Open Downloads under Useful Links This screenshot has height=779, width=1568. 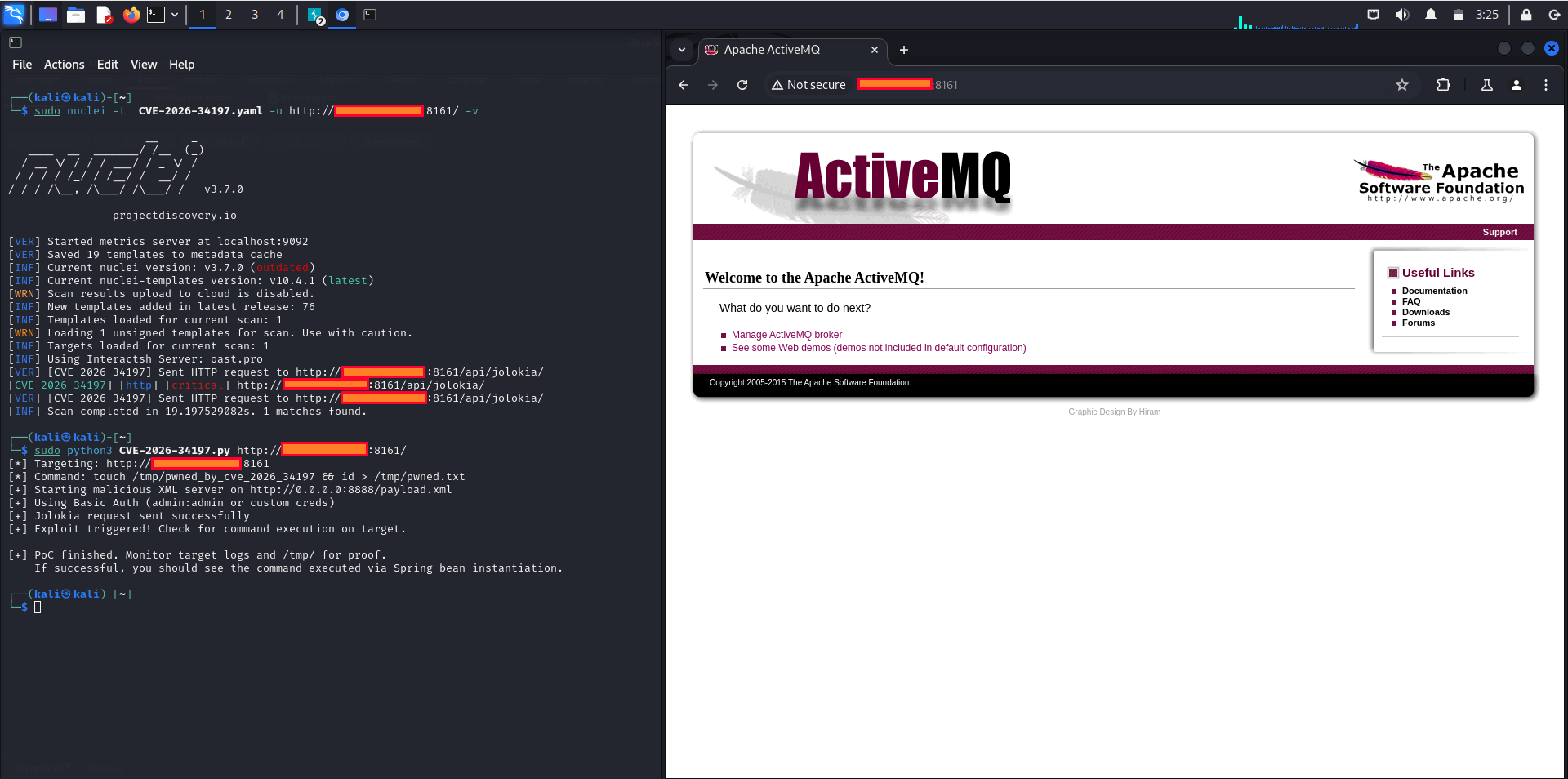pos(1425,312)
